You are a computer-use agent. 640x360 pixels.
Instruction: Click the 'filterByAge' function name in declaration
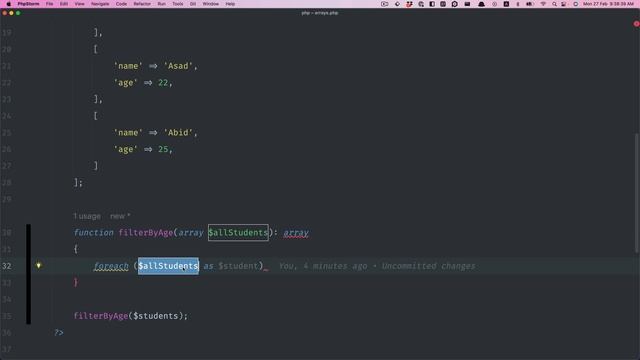(x=146, y=233)
